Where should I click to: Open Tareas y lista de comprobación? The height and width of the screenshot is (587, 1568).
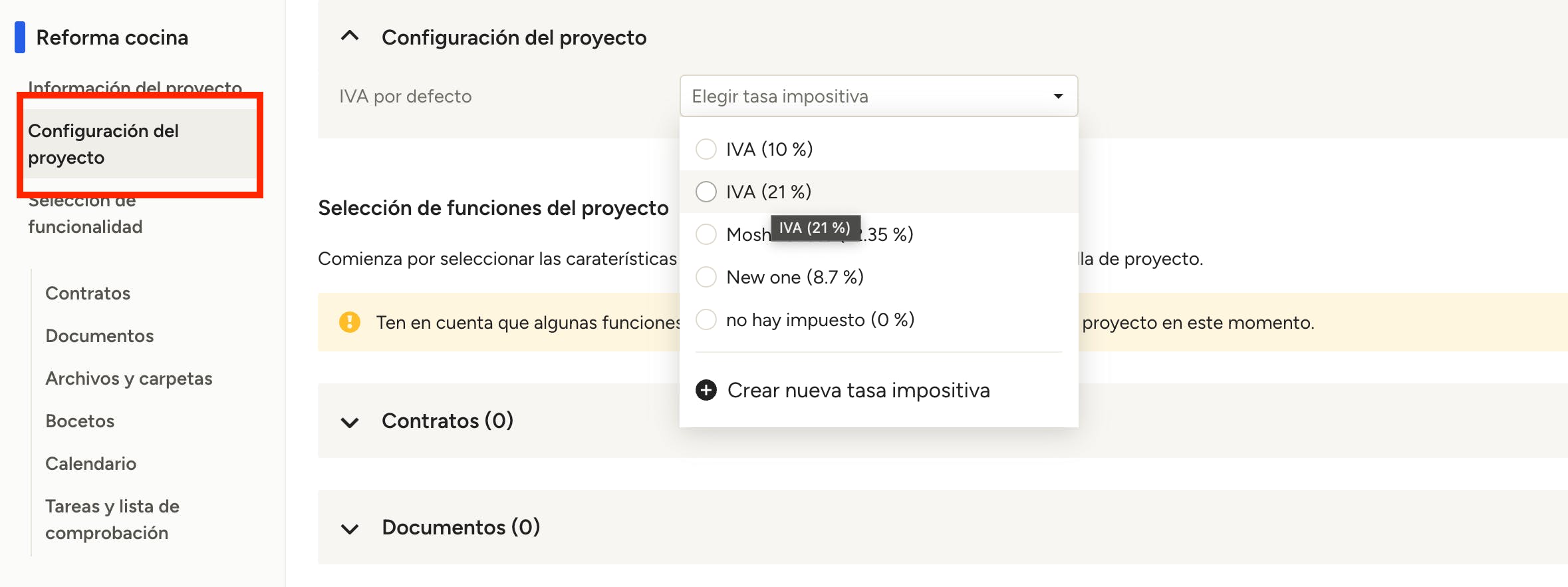[112, 520]
